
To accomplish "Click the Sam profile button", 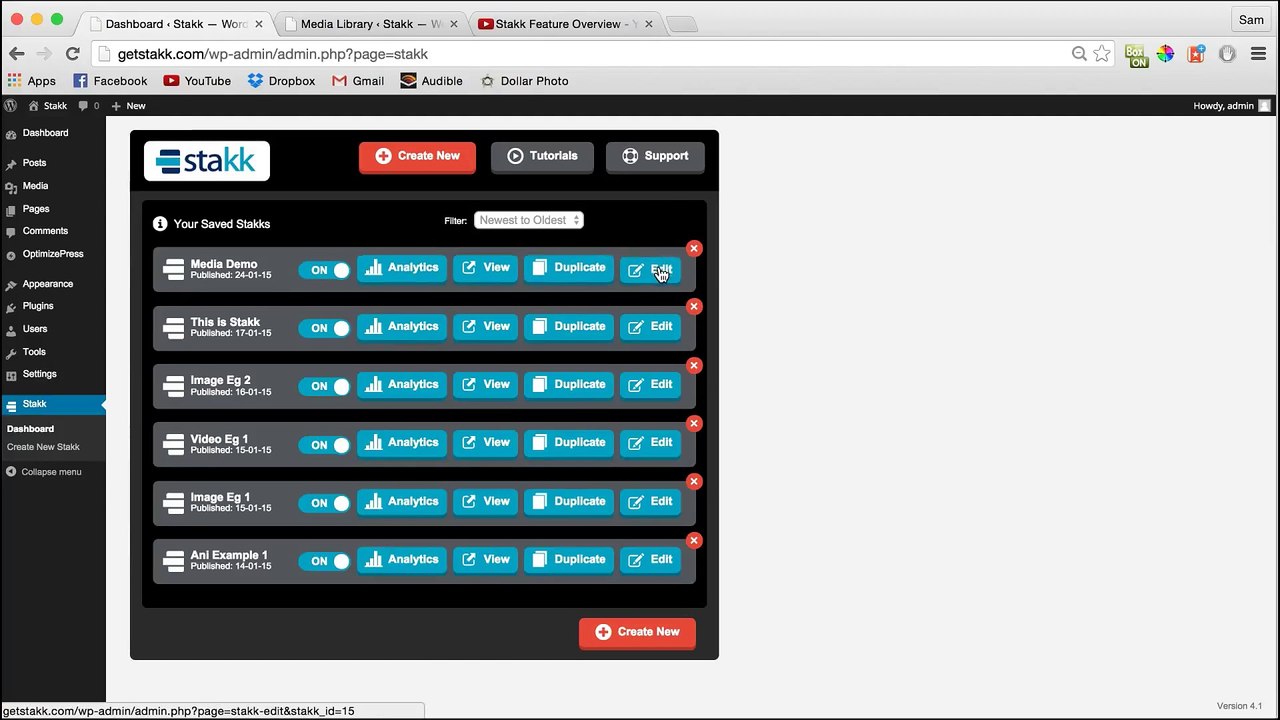I will point(1251,19).
